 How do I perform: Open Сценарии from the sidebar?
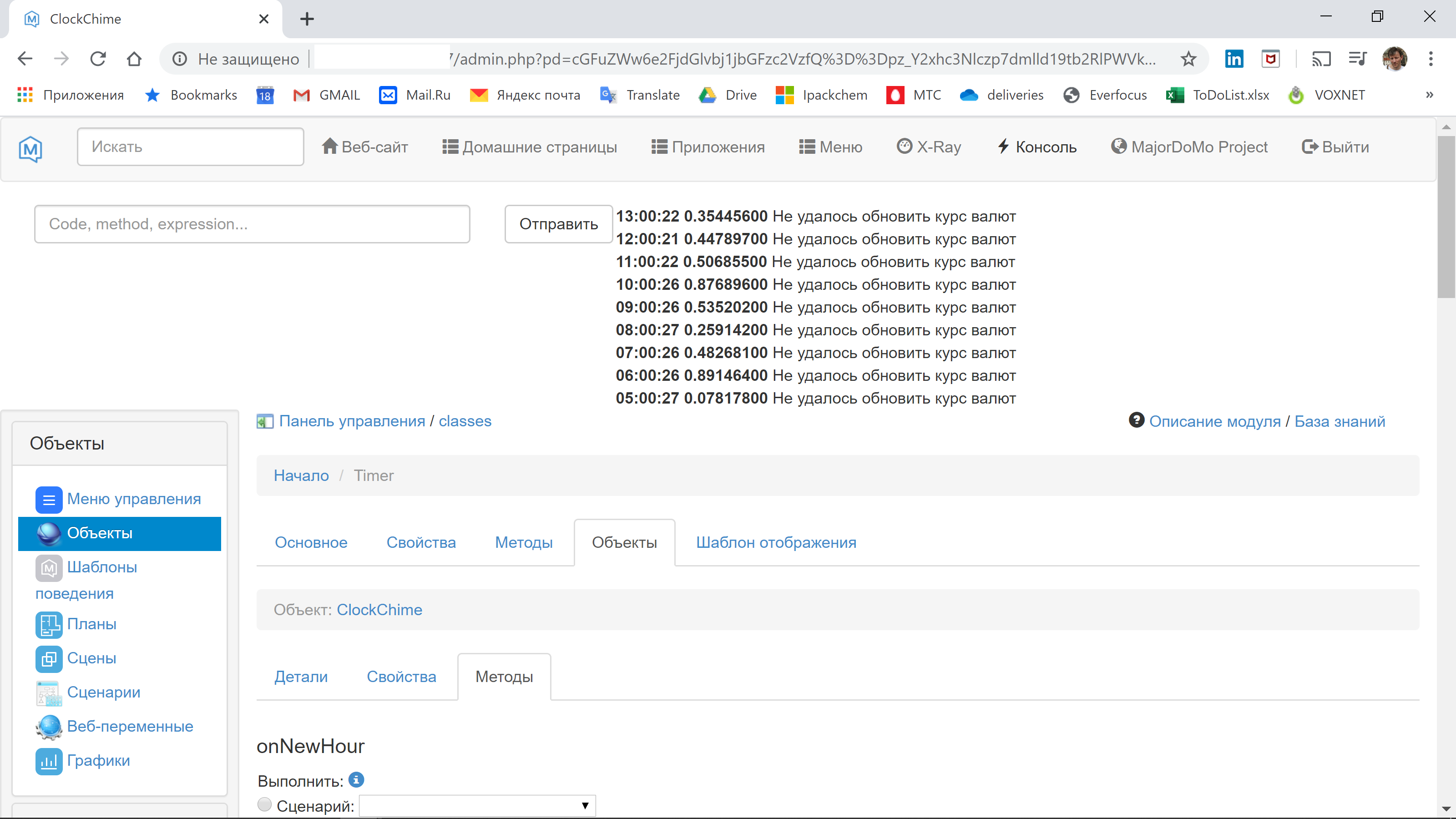pos(103,692)
